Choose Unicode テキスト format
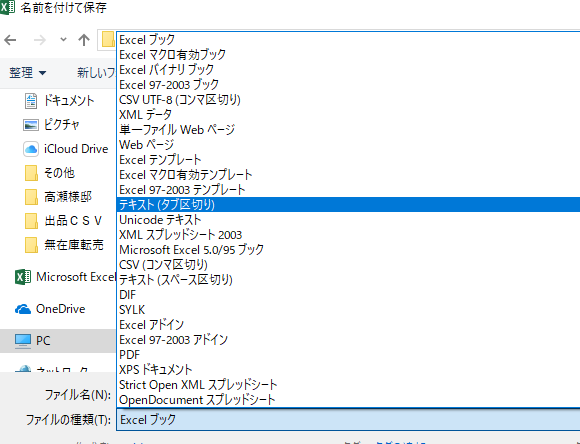 pos(348,220)
